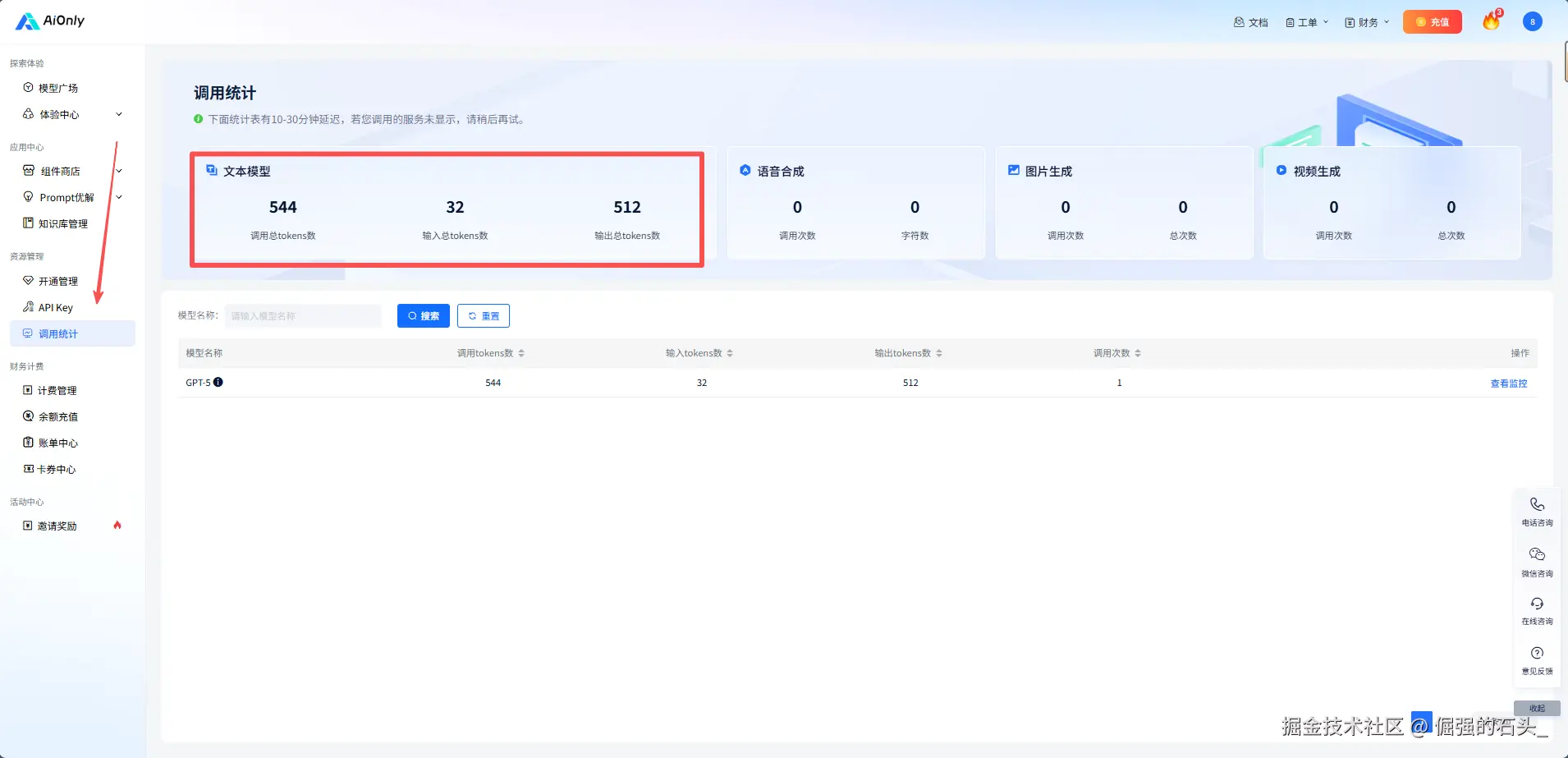Open Prompt优解 in the sidebar

[x=66, y=197]
